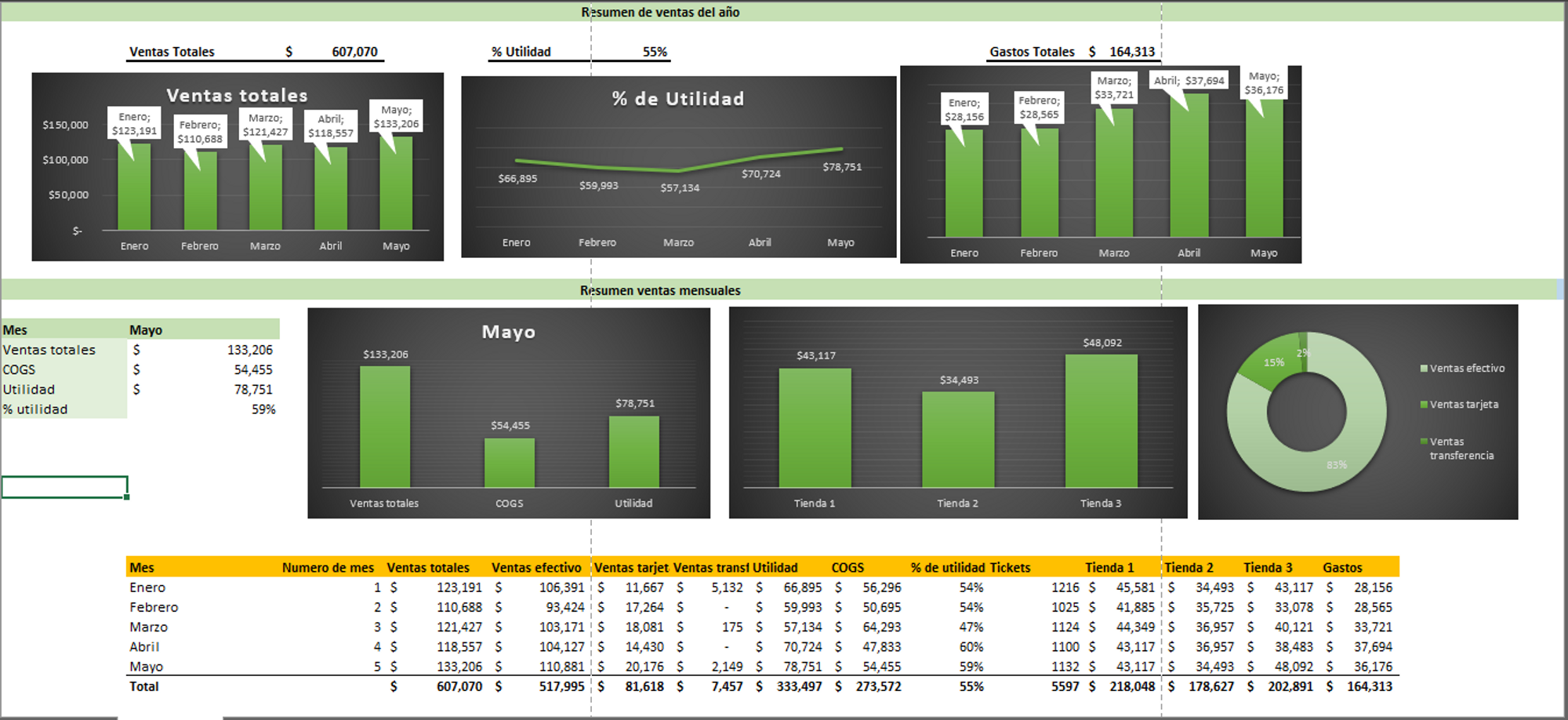
Task: Select the Febrero row label in the data table
Action: click(x=154, y=607)
